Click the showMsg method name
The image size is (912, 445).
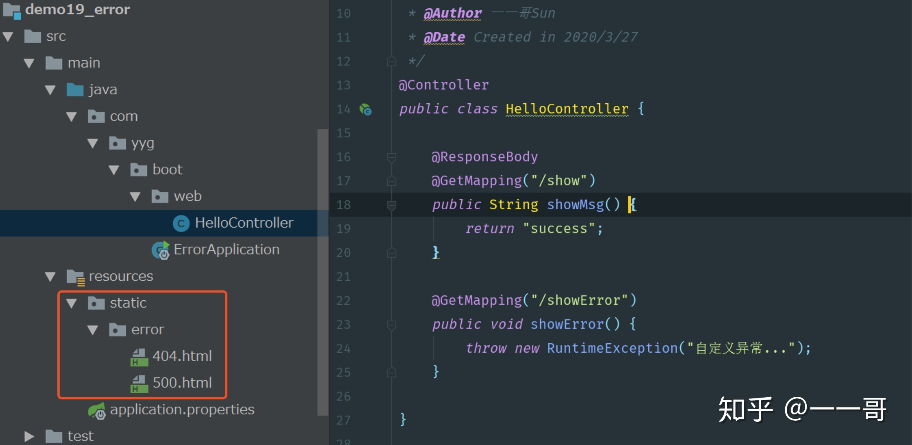(575, 205)
